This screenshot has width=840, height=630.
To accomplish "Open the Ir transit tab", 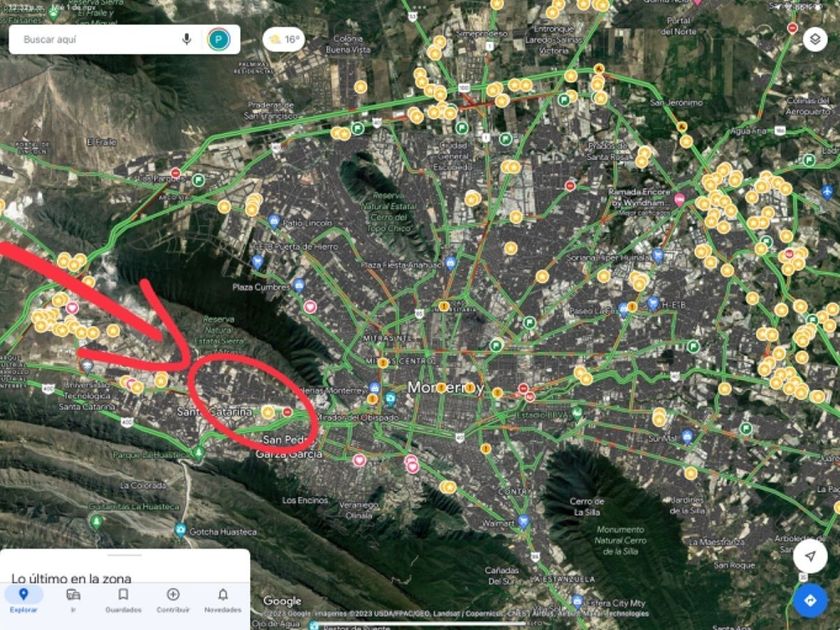I will [73, 600].
